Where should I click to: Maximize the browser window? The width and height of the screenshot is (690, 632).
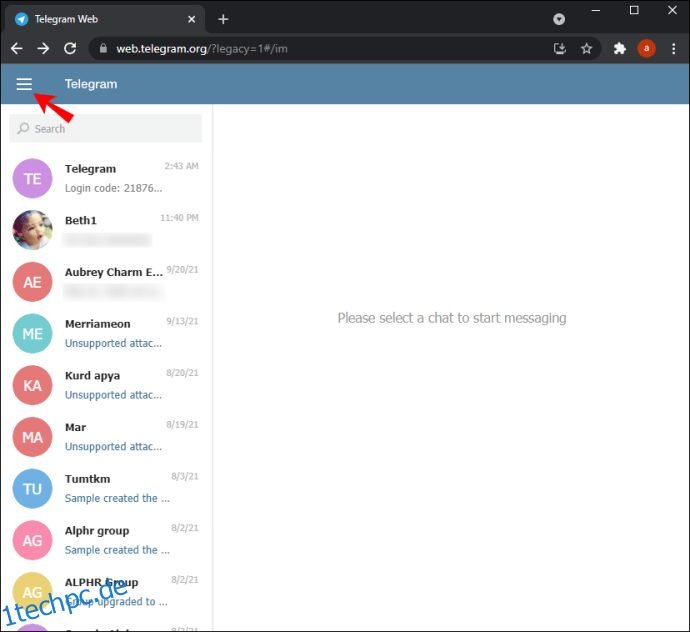(x=634, y=10)
